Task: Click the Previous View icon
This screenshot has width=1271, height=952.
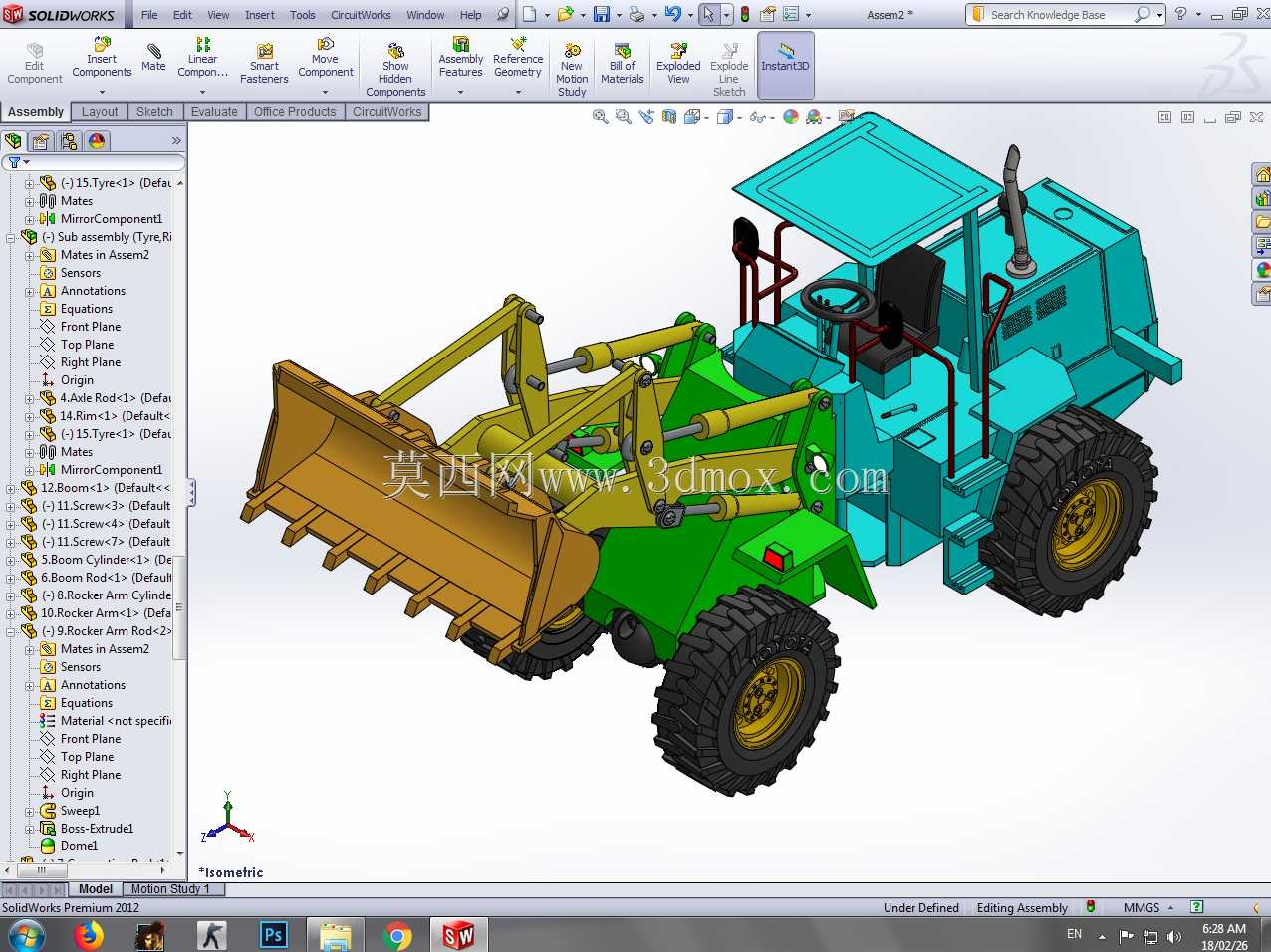Action: tap(646, 117)
